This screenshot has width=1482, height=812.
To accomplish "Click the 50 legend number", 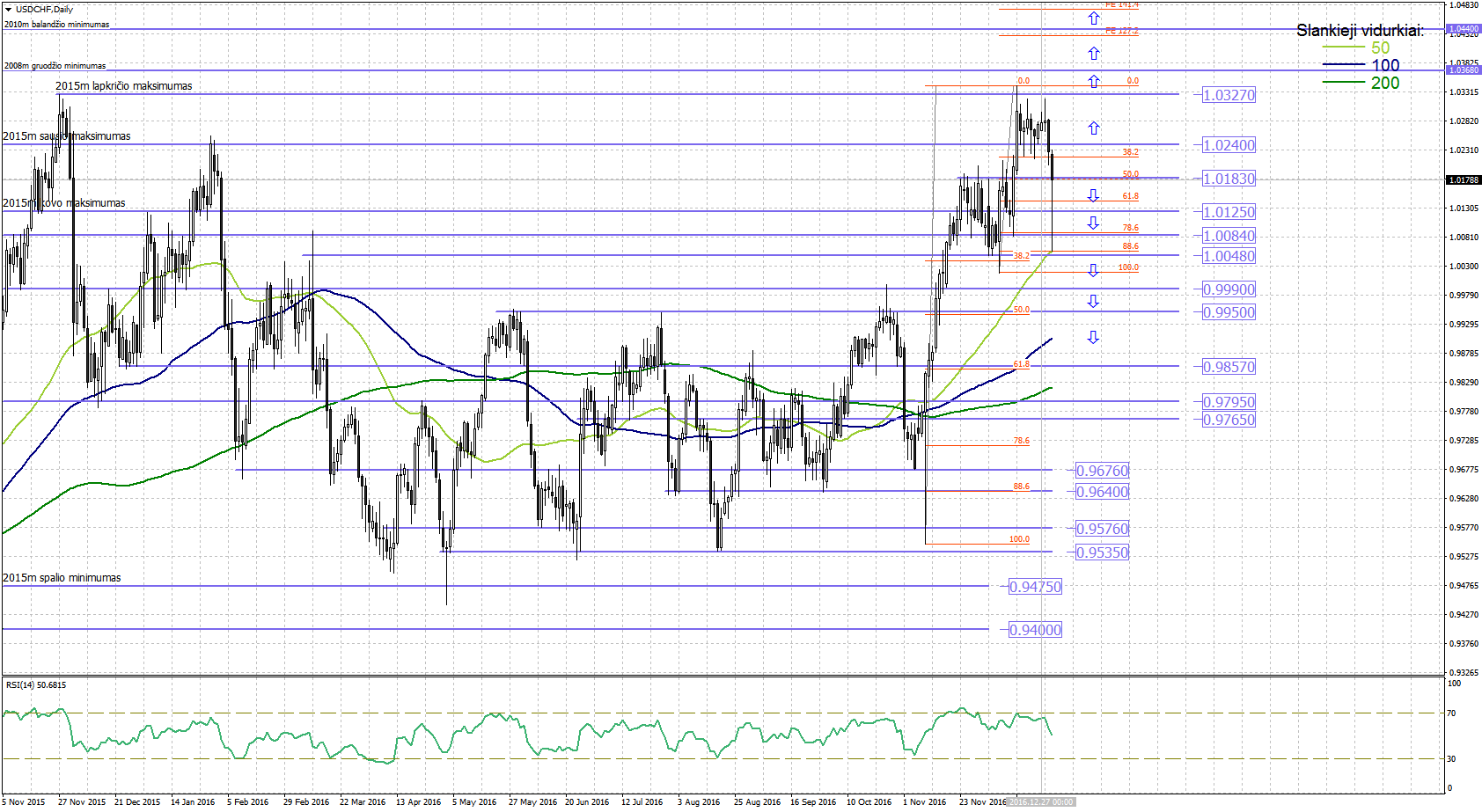I will pyautogui.click(x=1381, y=48).
